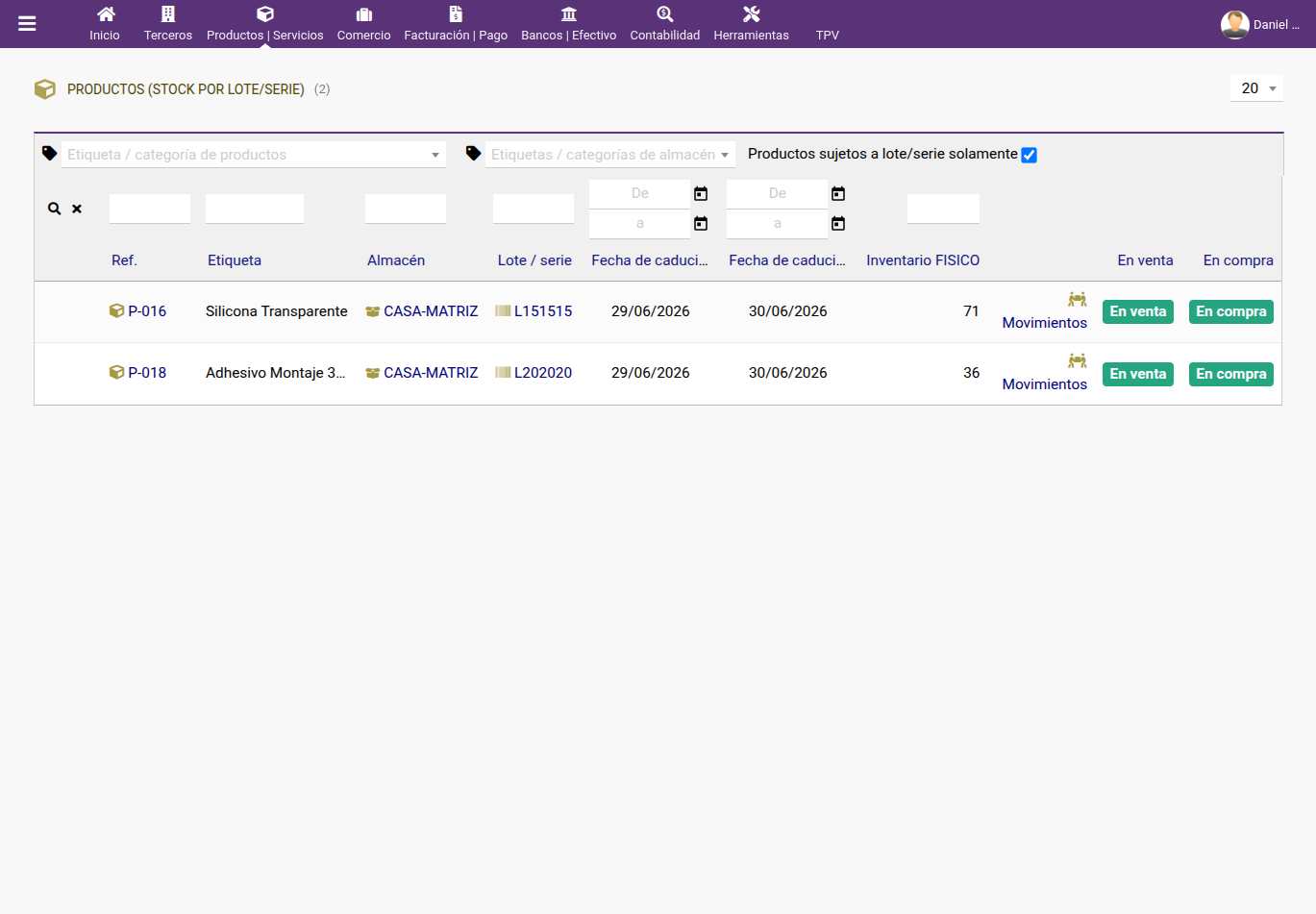Focus the Lote / serie filter field

534,209
